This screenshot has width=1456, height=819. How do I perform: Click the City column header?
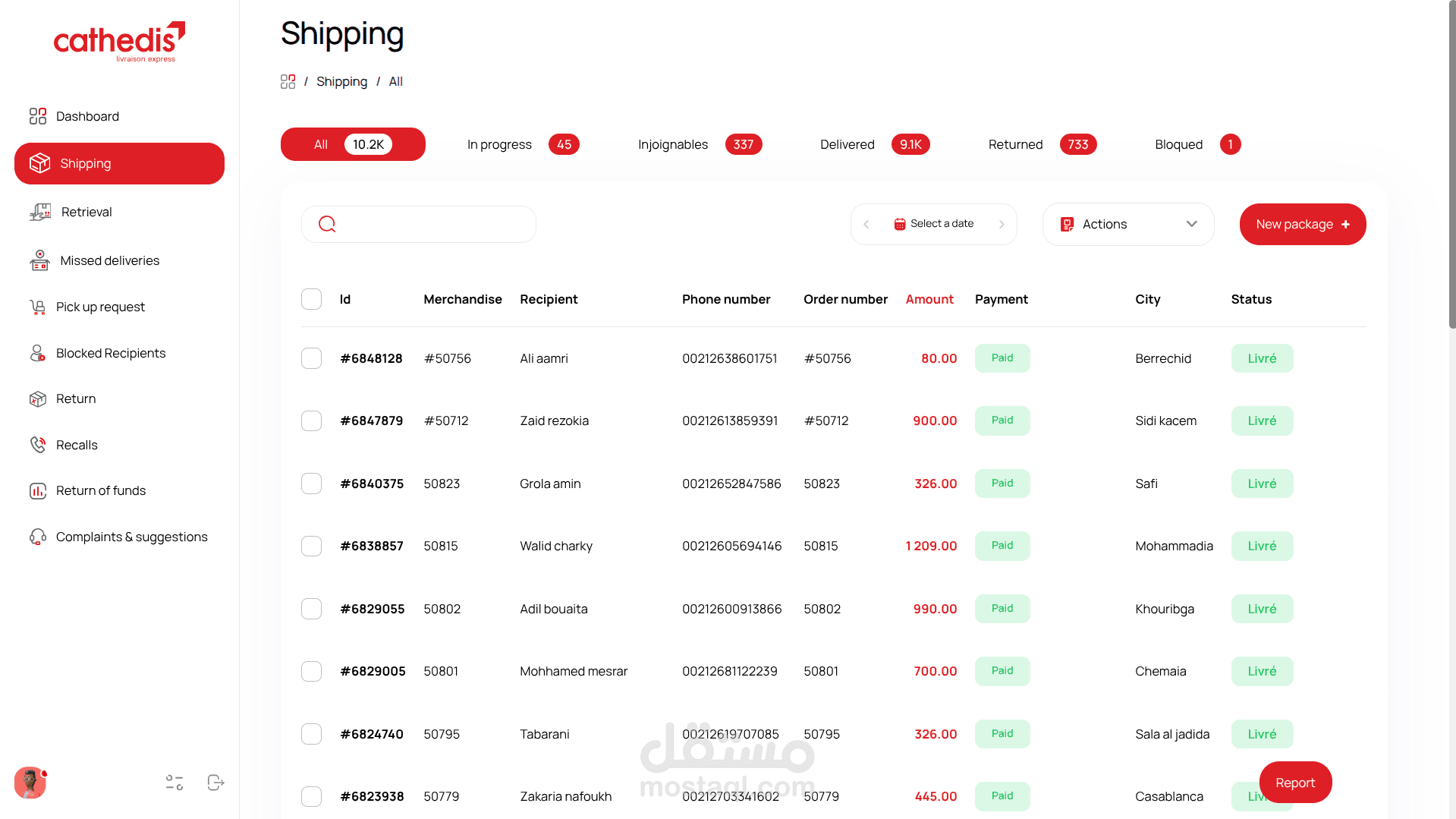coord(1148,299)
